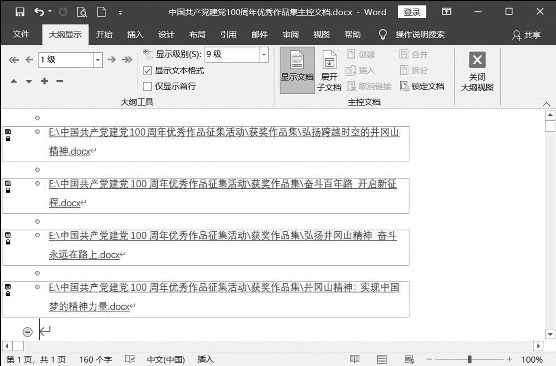The image size is (556, 366).
Task: Click the Expand plus icon
Action: point(44,81)
